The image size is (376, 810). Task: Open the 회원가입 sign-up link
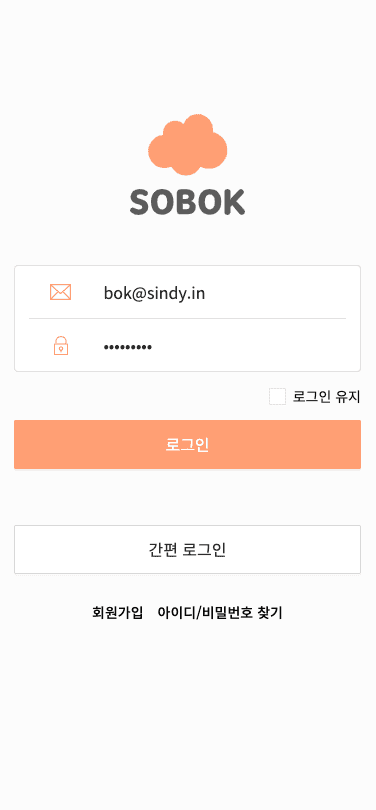pos(118,613)
